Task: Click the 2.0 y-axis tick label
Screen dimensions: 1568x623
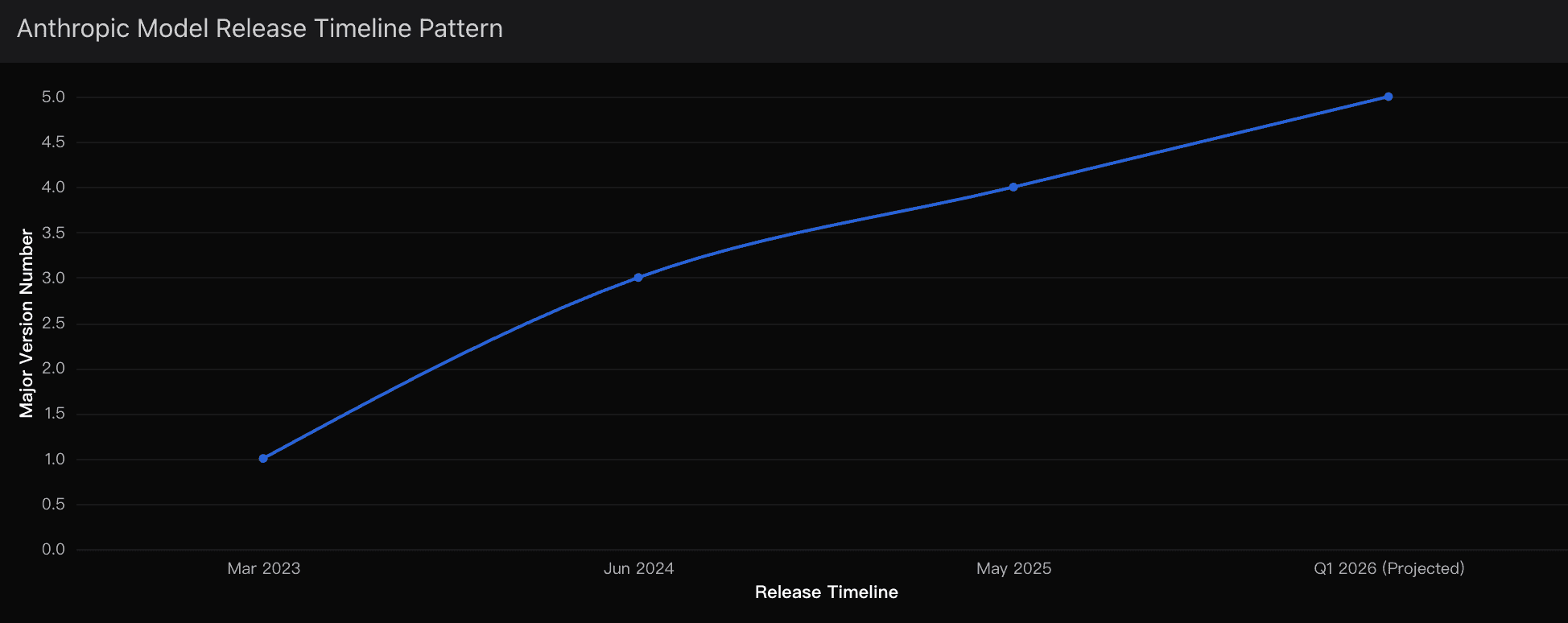Action: 53,369
